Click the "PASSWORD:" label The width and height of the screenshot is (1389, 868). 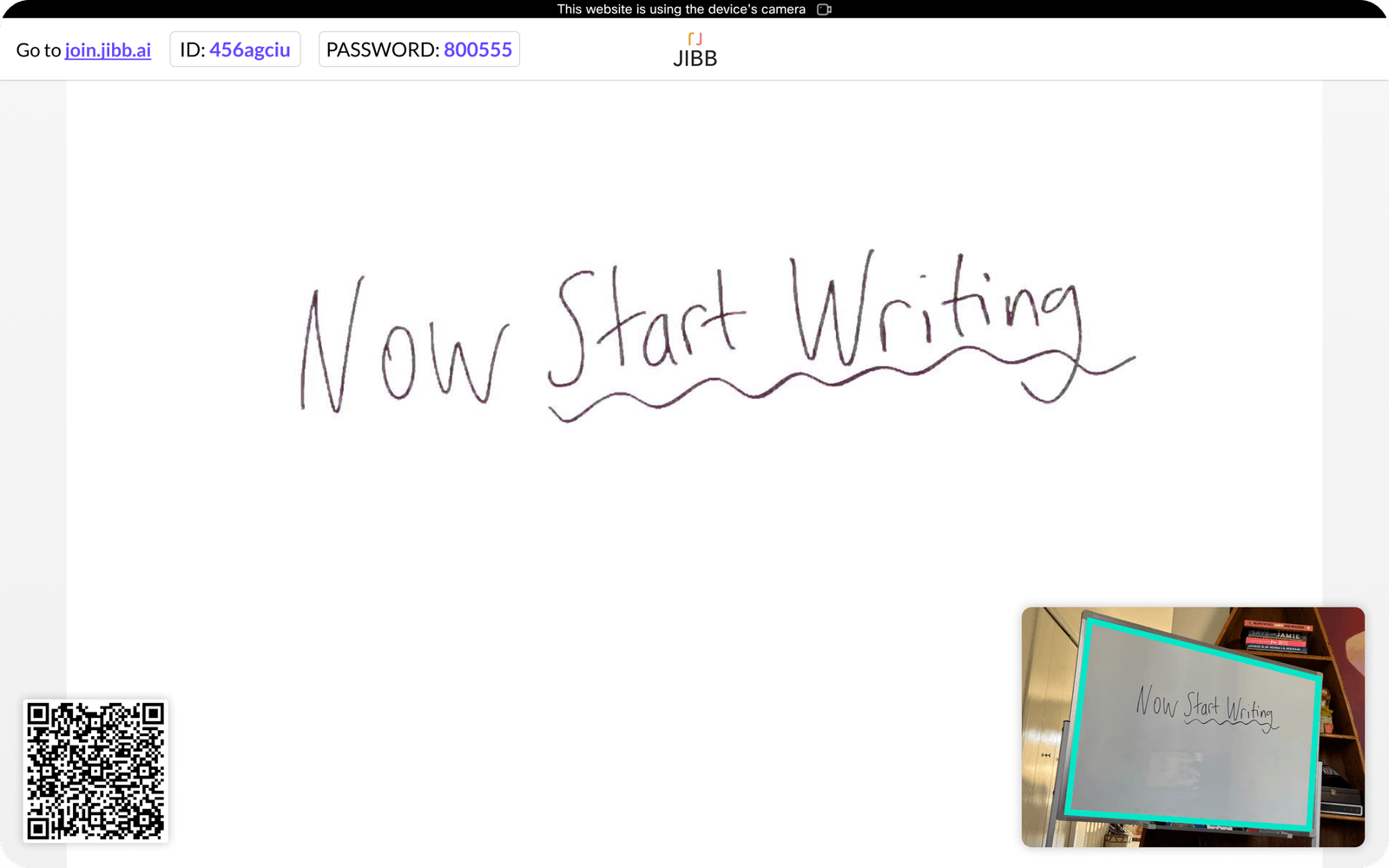pos(382,50)
